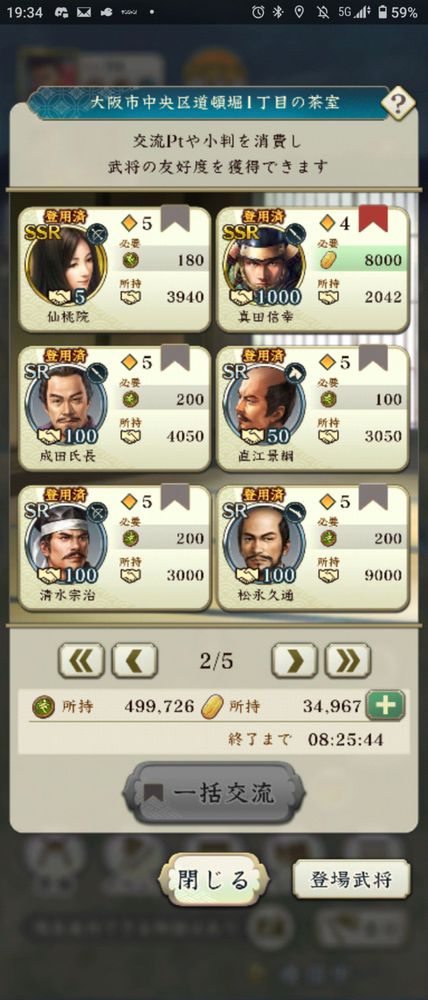Viewport: 428px width, 1000px height.
Task: Go to the previous page arrow
Action: 135,660
